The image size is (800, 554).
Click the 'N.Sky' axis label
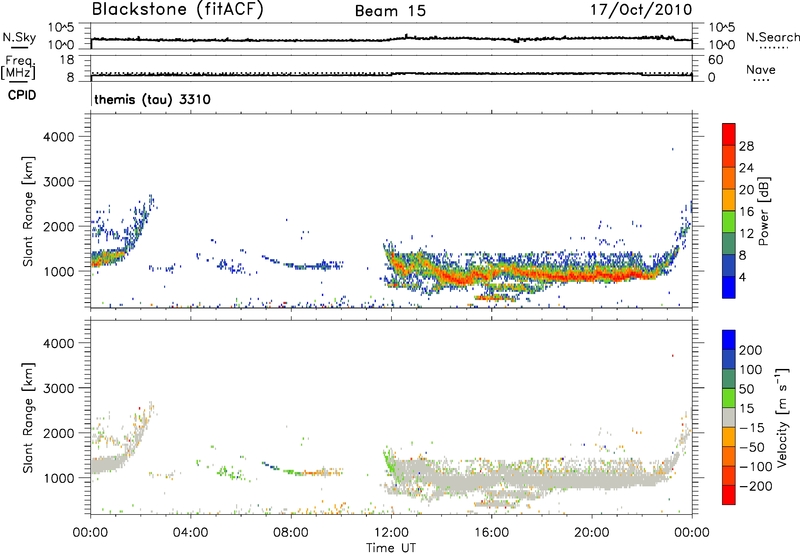[x=19, y=37]
